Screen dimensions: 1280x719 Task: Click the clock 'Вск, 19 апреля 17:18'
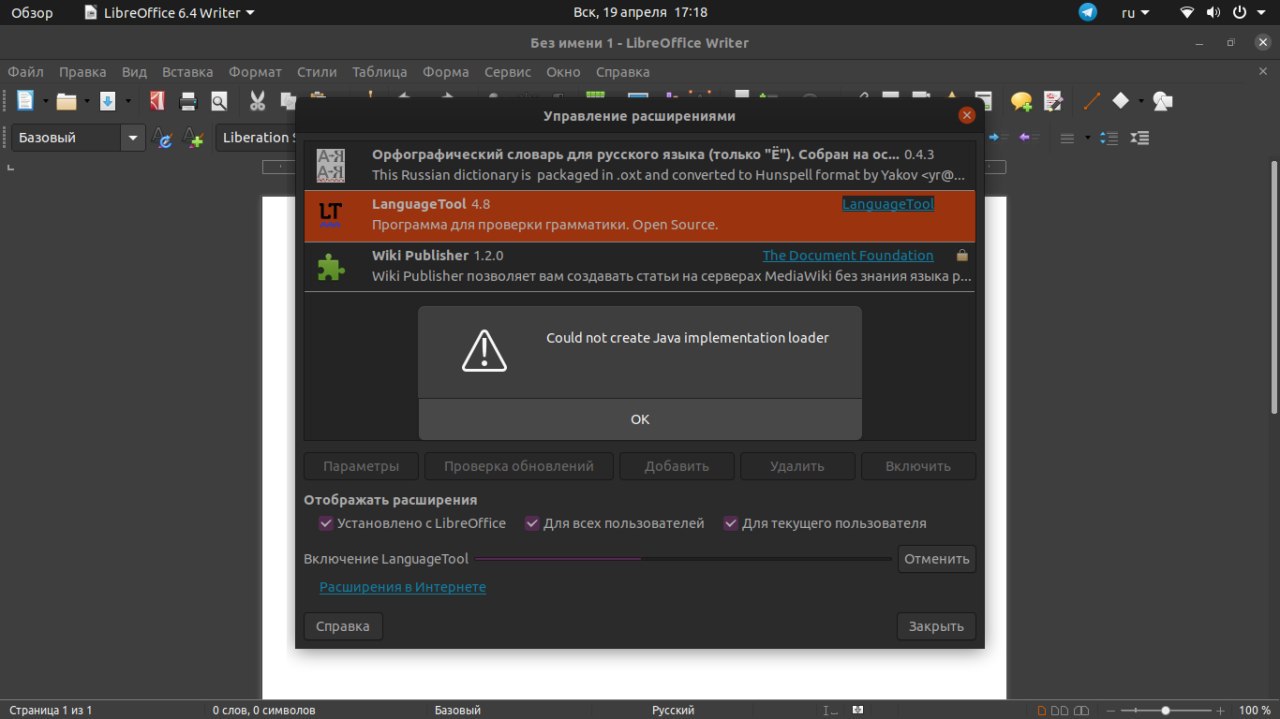pos(640,12)
